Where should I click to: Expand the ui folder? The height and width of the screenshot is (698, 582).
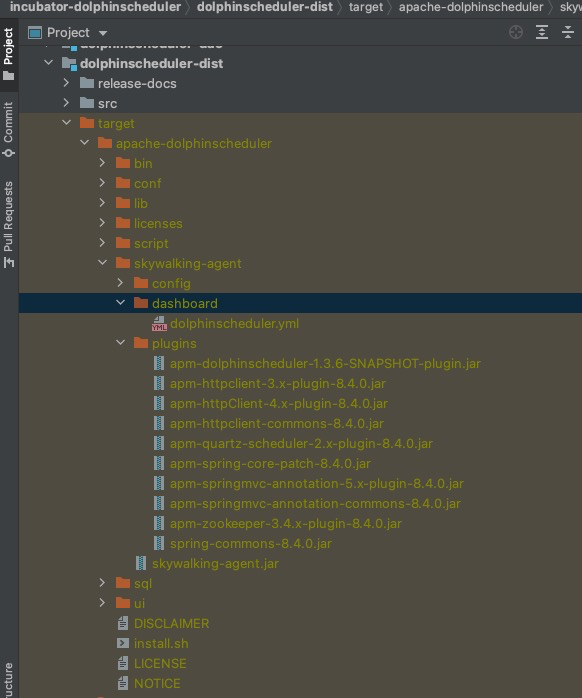point(102,603)
